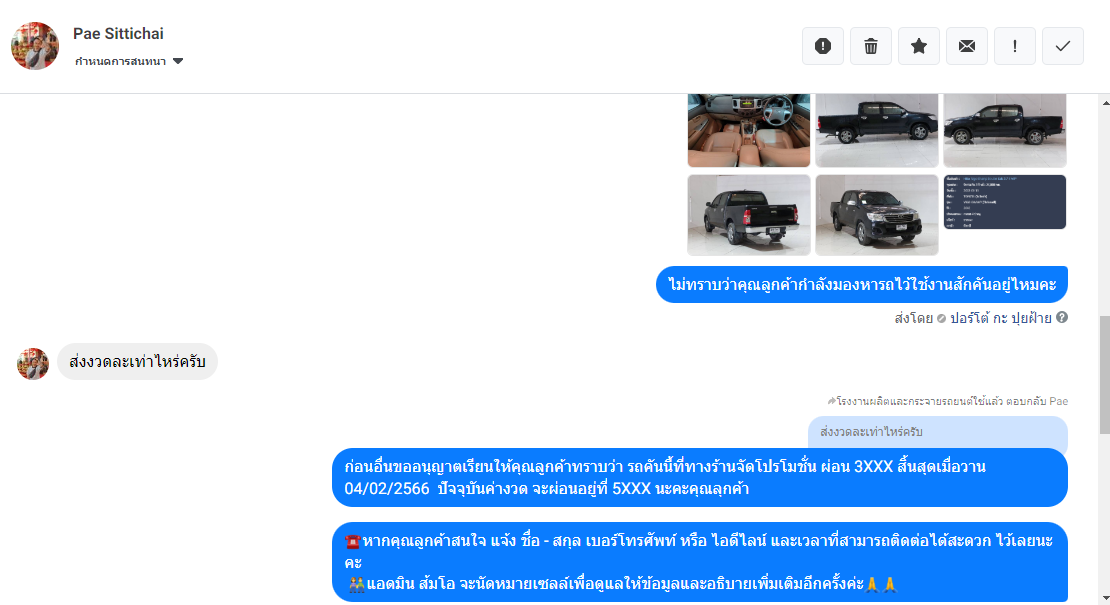Click the scrollbar up arrow
1110x605 pixels.
pyautogui.click(x=1105, y=103)
